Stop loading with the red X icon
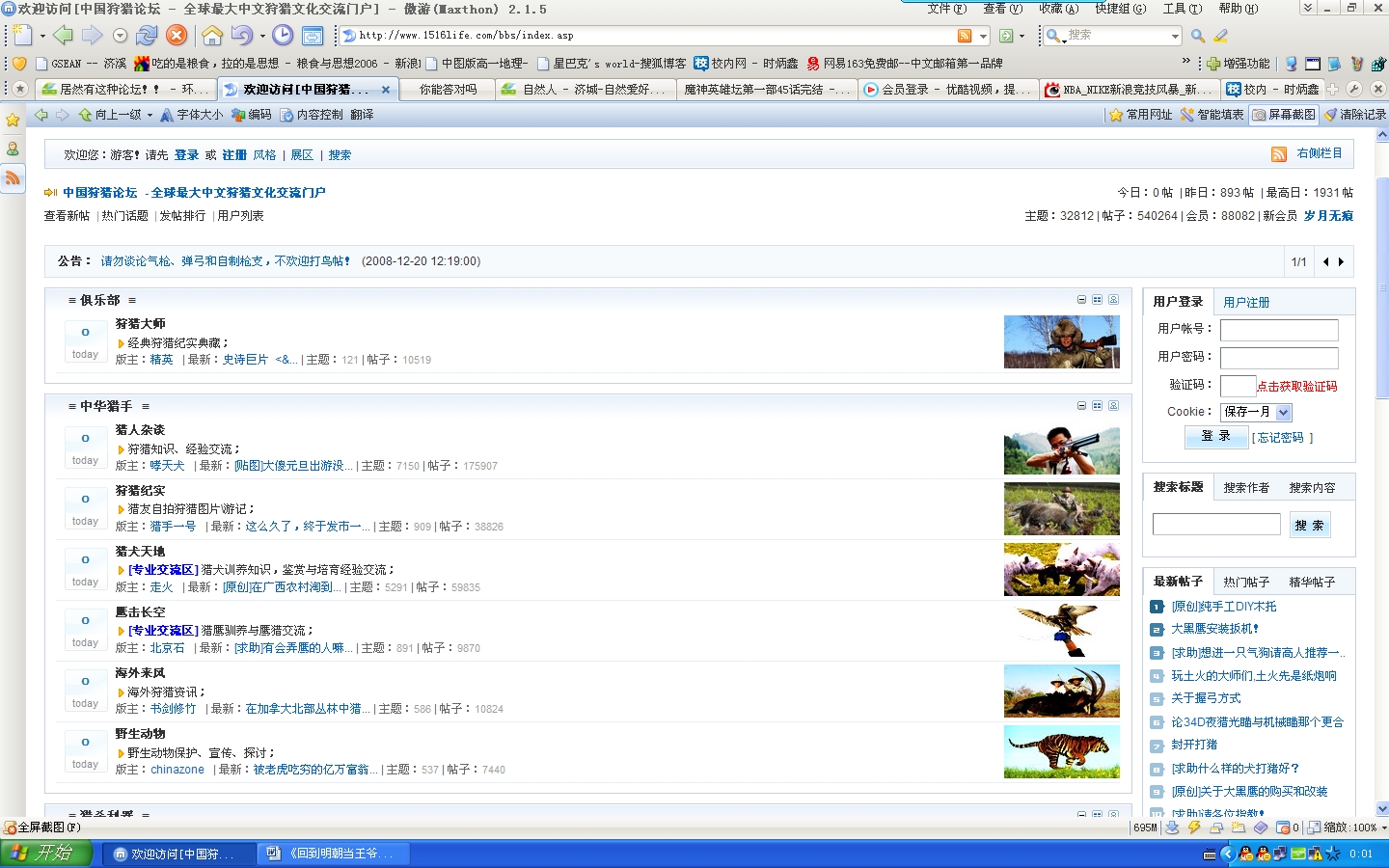Screen dimensions: 1389x868 [x=177, y=36]
